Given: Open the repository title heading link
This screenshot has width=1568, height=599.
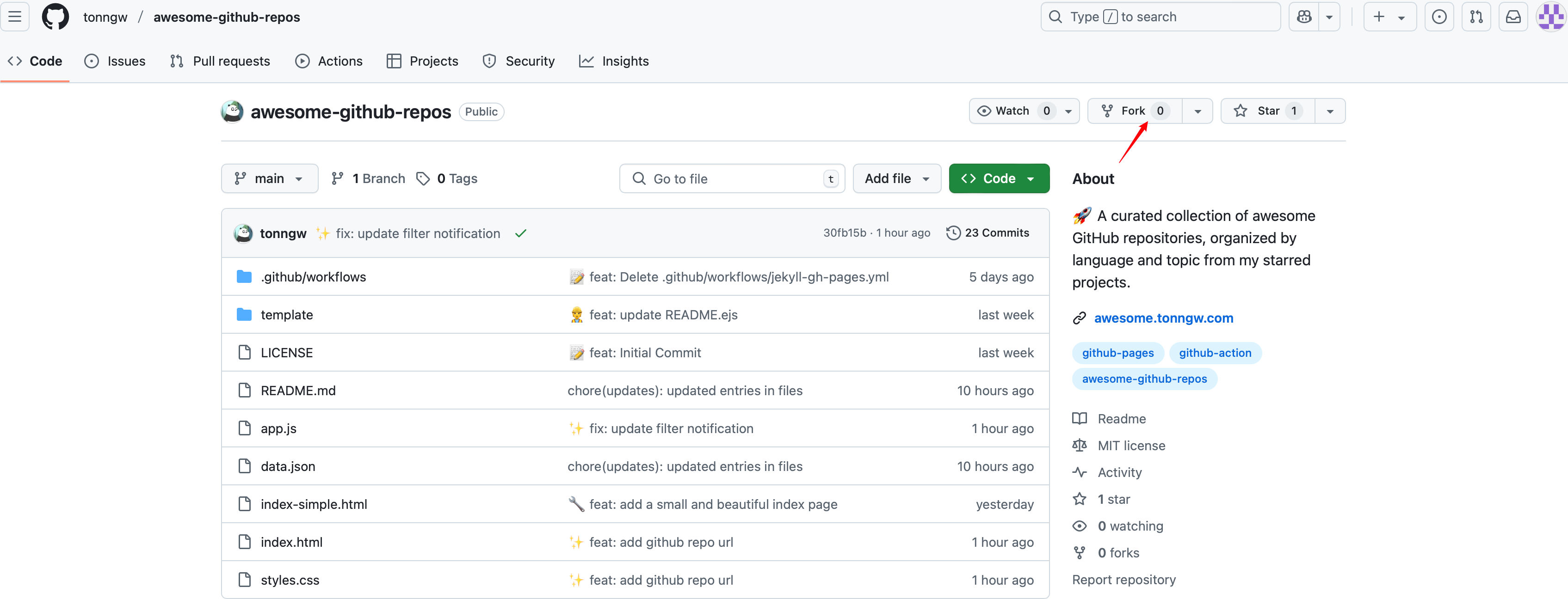Looking at the screenshot, I should coord(351,112).
